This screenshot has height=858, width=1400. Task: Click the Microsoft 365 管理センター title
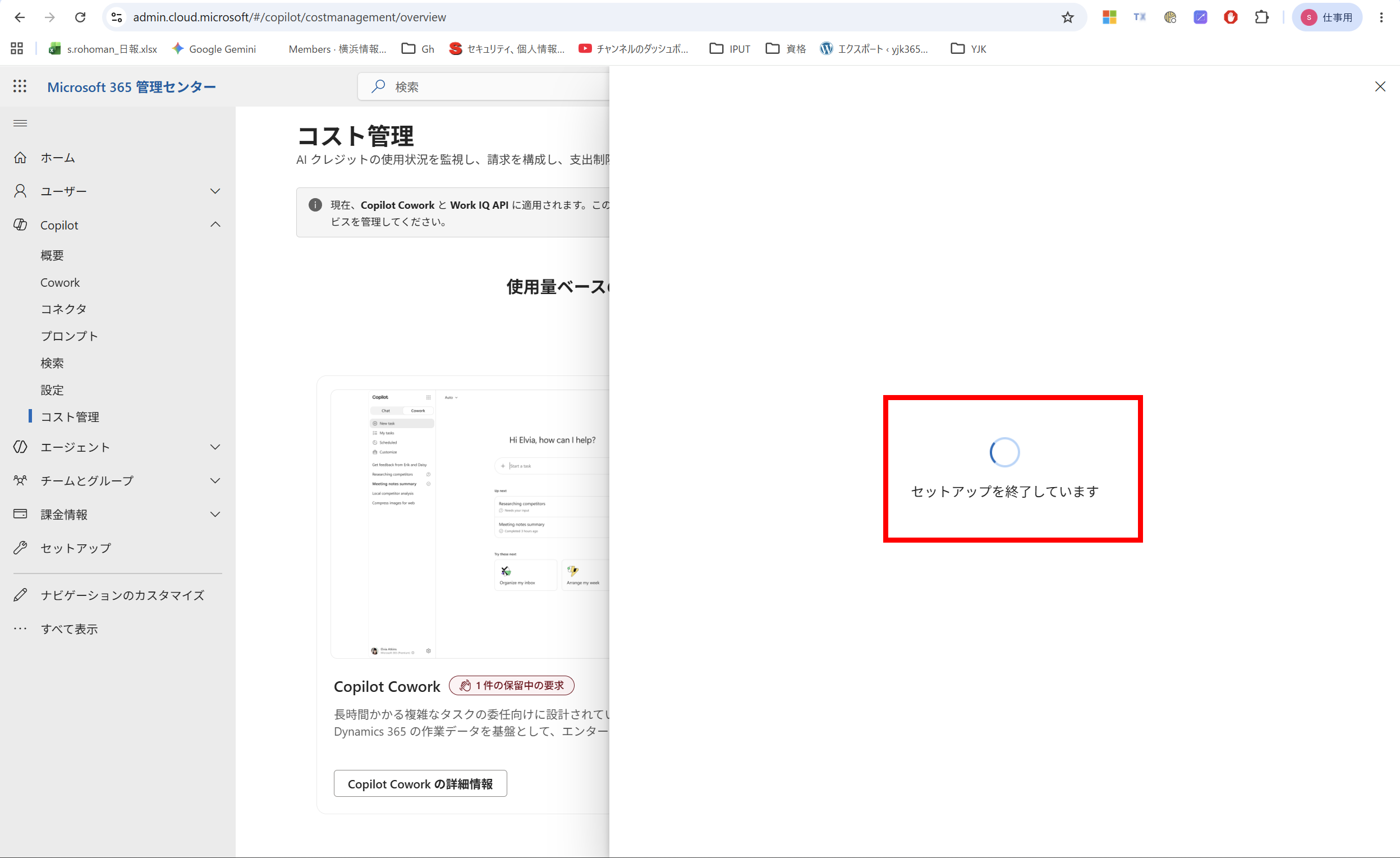[x=131, y=87]
